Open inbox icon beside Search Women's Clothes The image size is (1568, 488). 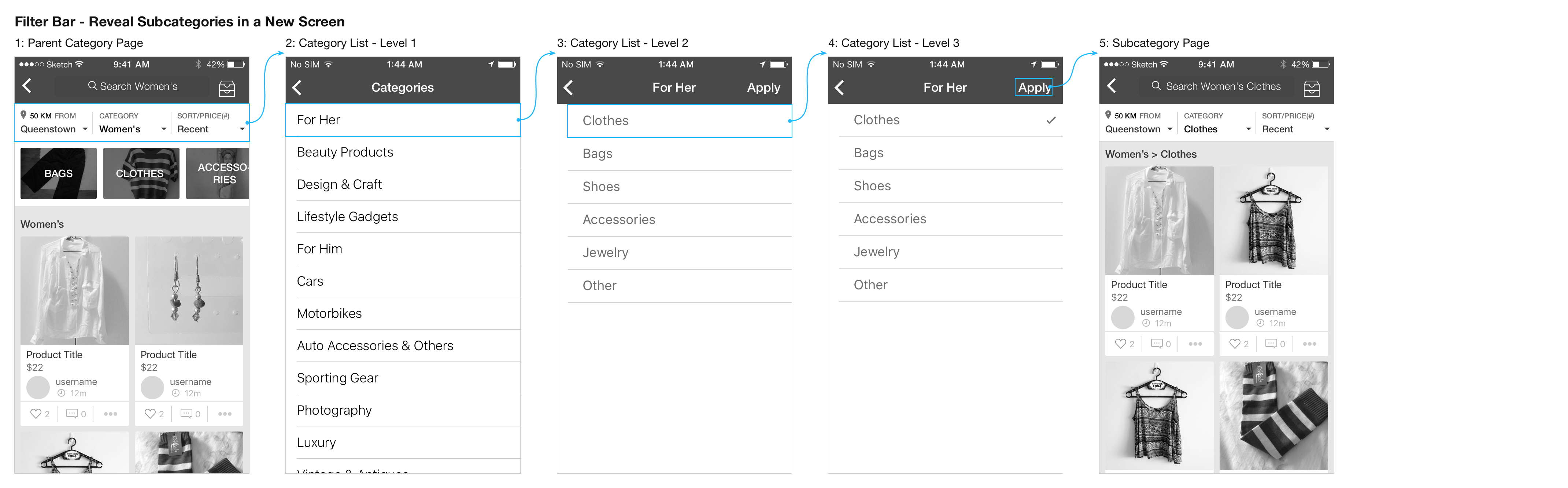tap(1312, 89)
